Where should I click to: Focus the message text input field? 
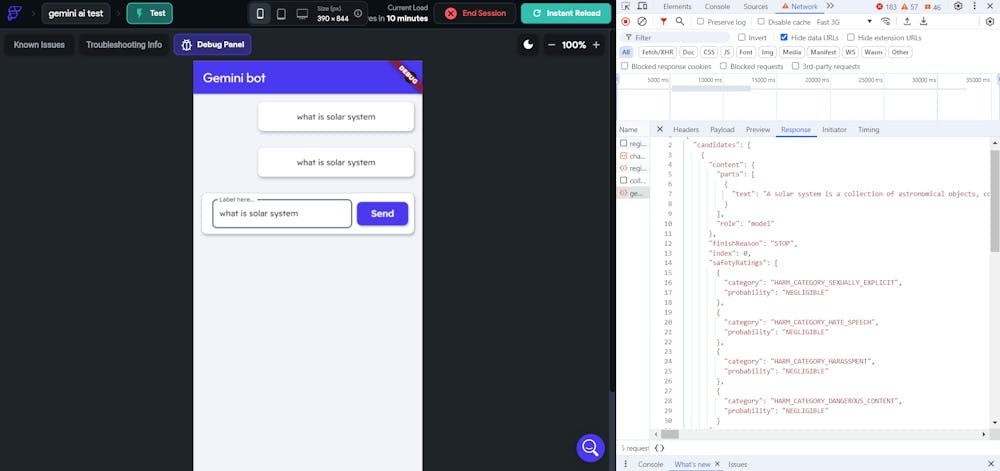click(x=282, y=214)
